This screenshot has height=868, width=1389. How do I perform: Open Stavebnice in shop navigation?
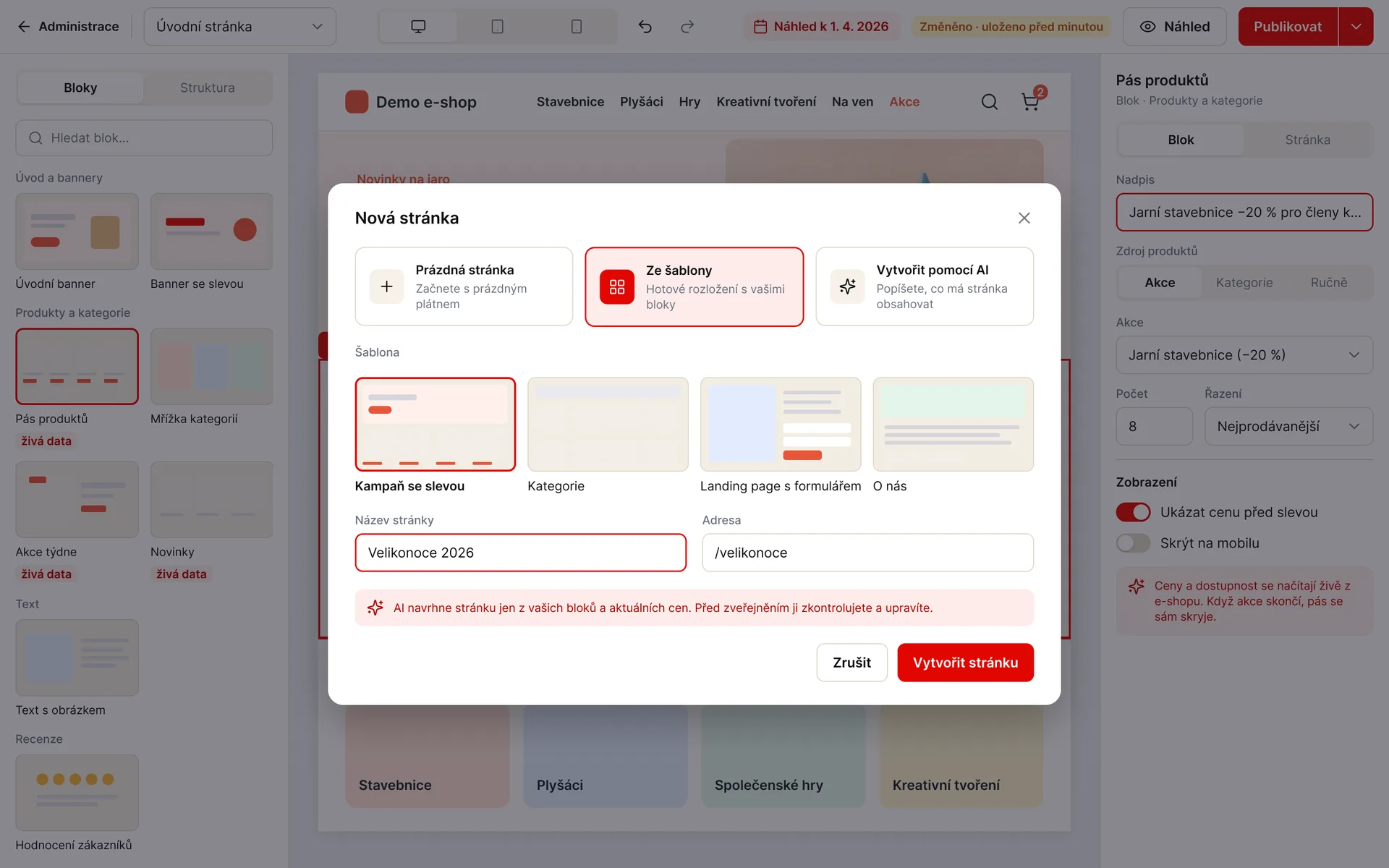click(x=570, y=102)
